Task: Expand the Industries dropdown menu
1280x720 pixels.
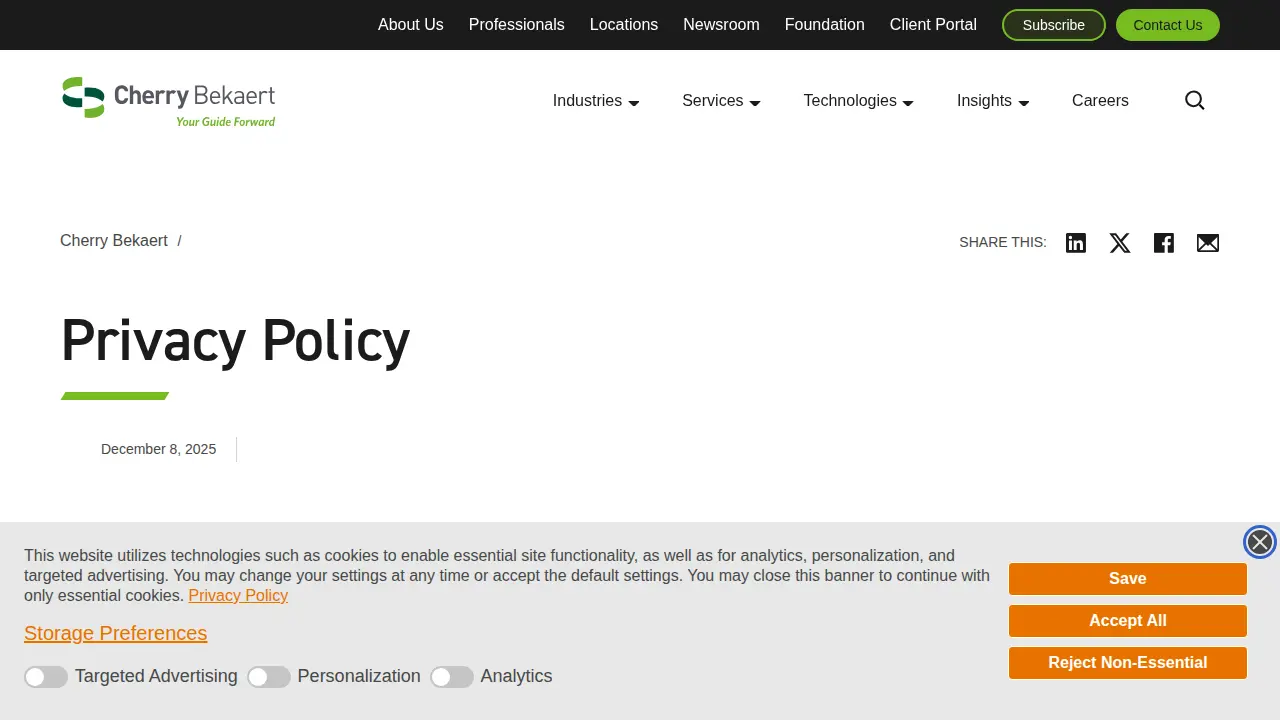Action: tap(596, 101)
